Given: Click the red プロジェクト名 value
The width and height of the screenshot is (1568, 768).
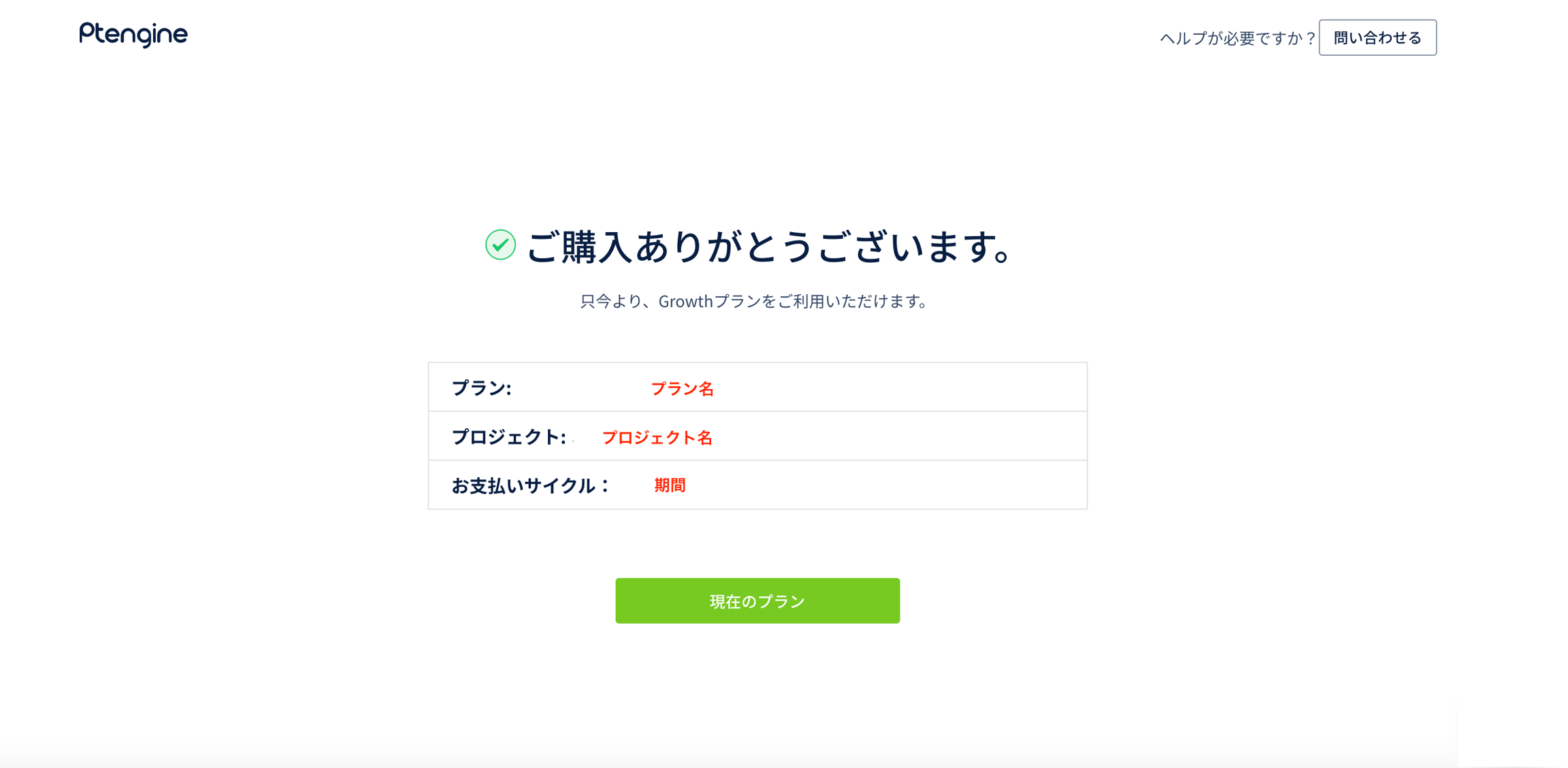Looking at the screenshot, I should click(x=657, y=438).
